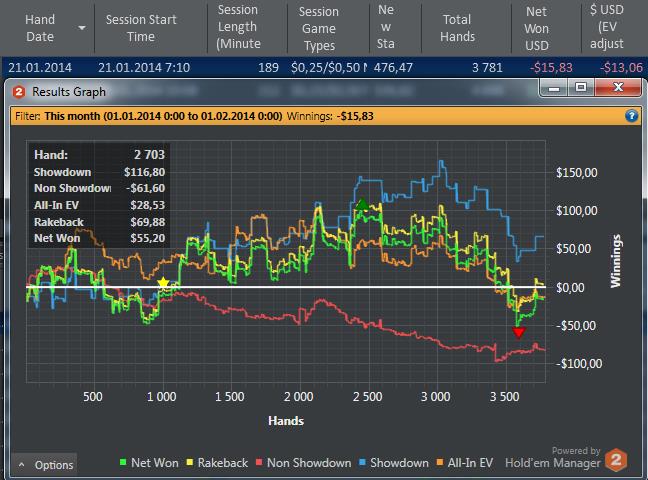
Task: Toggle All-In EV series in legend
Action: click(x=465, y=463)
